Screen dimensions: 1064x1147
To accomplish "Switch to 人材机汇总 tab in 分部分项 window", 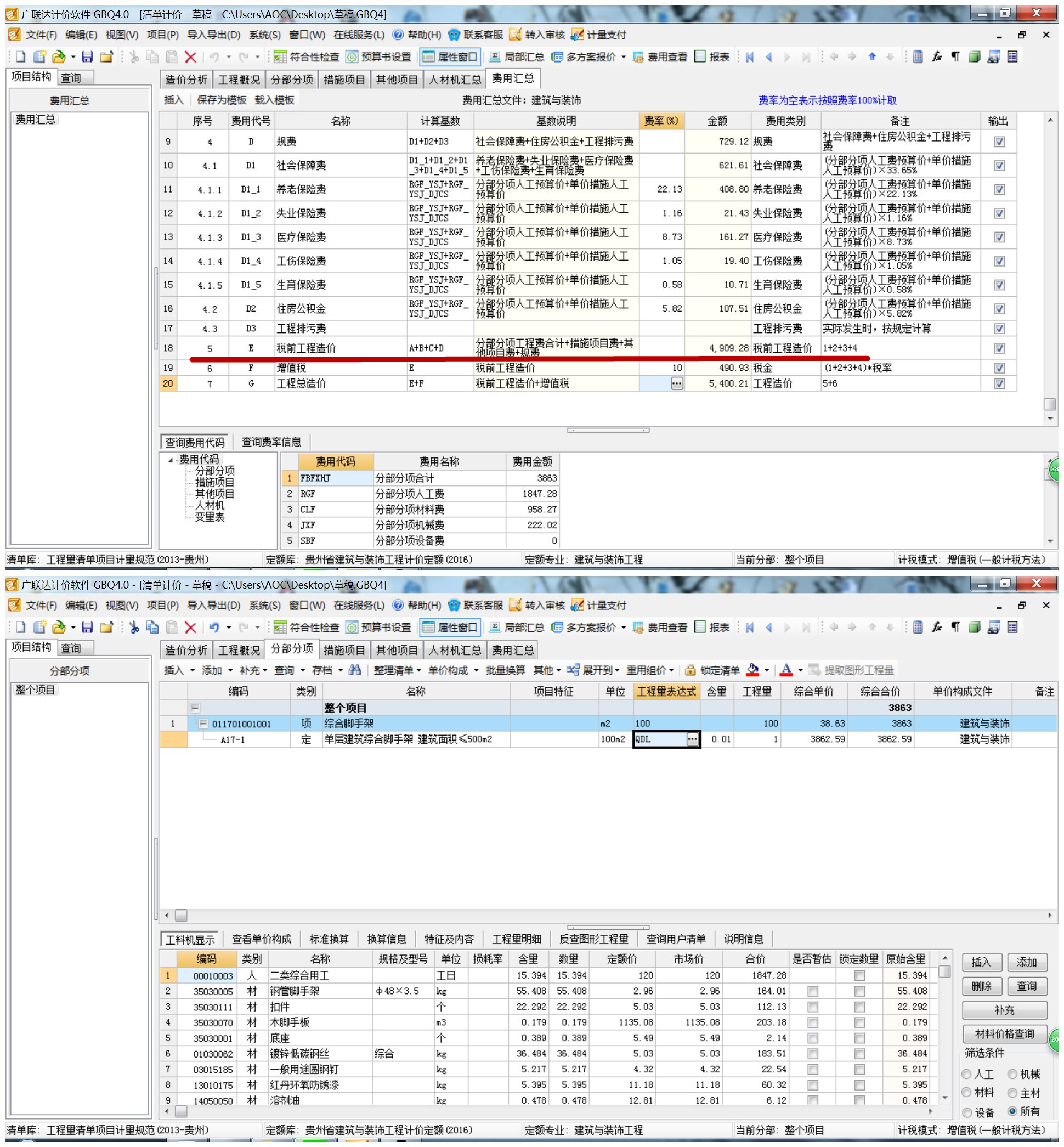I will [x=455, y=650].
